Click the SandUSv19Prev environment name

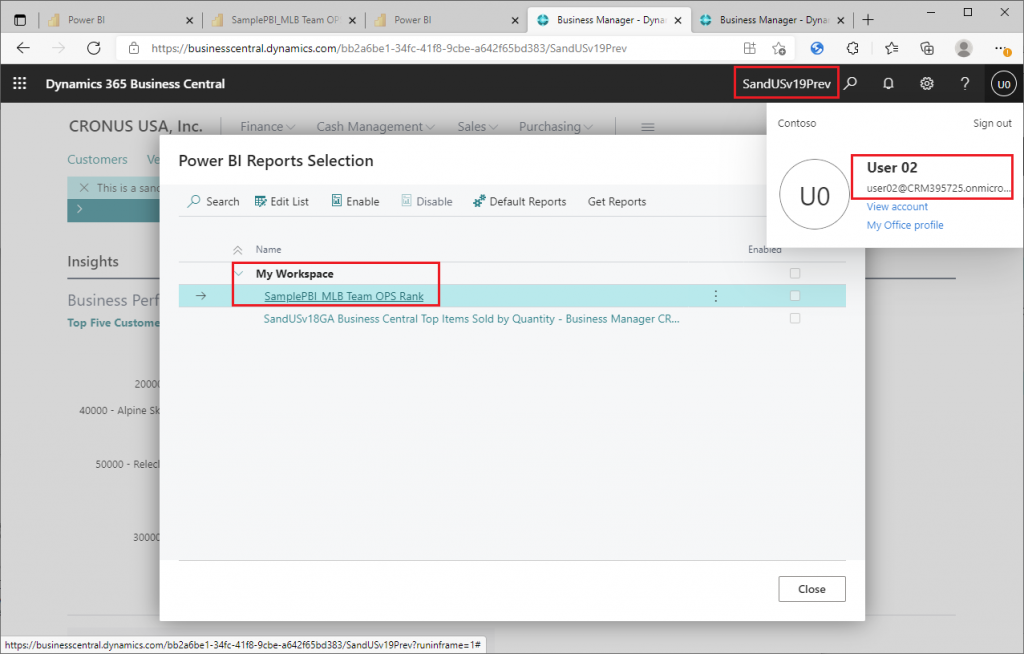click(x=786, y=84)
